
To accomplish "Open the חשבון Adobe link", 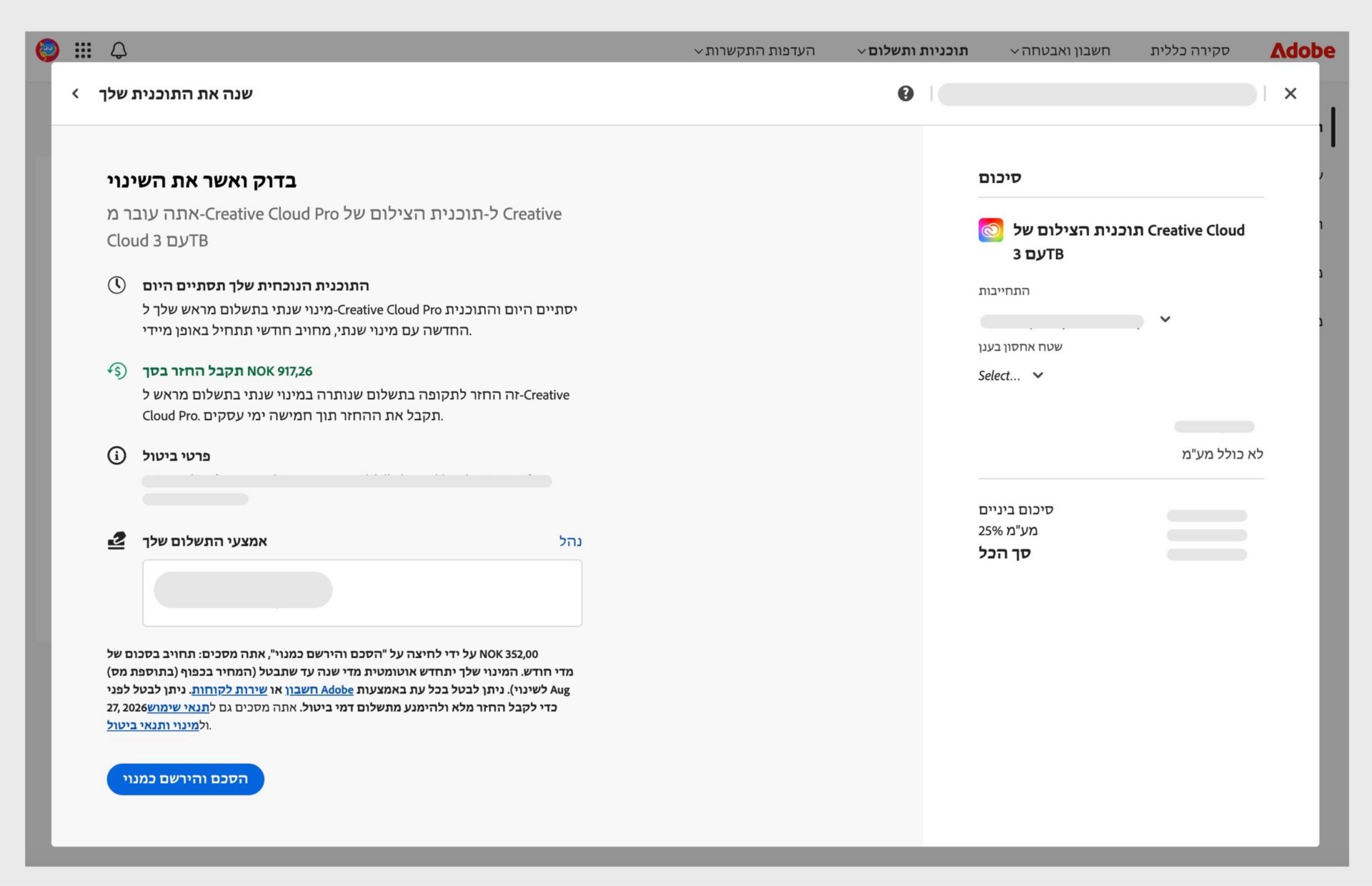I will coord(319,690).
